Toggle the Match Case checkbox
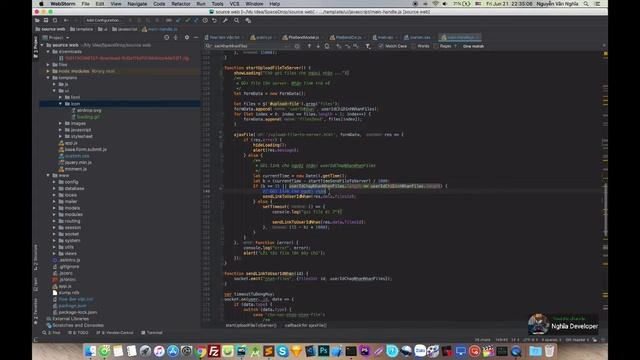 (380, 46)
